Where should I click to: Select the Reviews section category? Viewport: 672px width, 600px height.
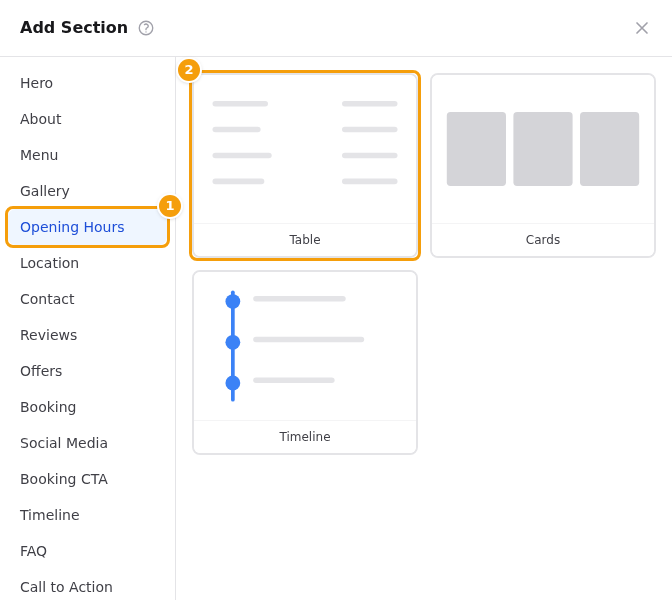click(x=87, y=335)
